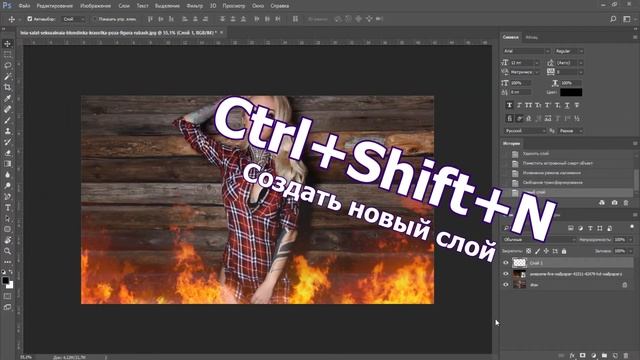Screen dimensions: 640x360
Task: Select the Слой 1 layer thumbnail
Action: [x=519, y=263]
